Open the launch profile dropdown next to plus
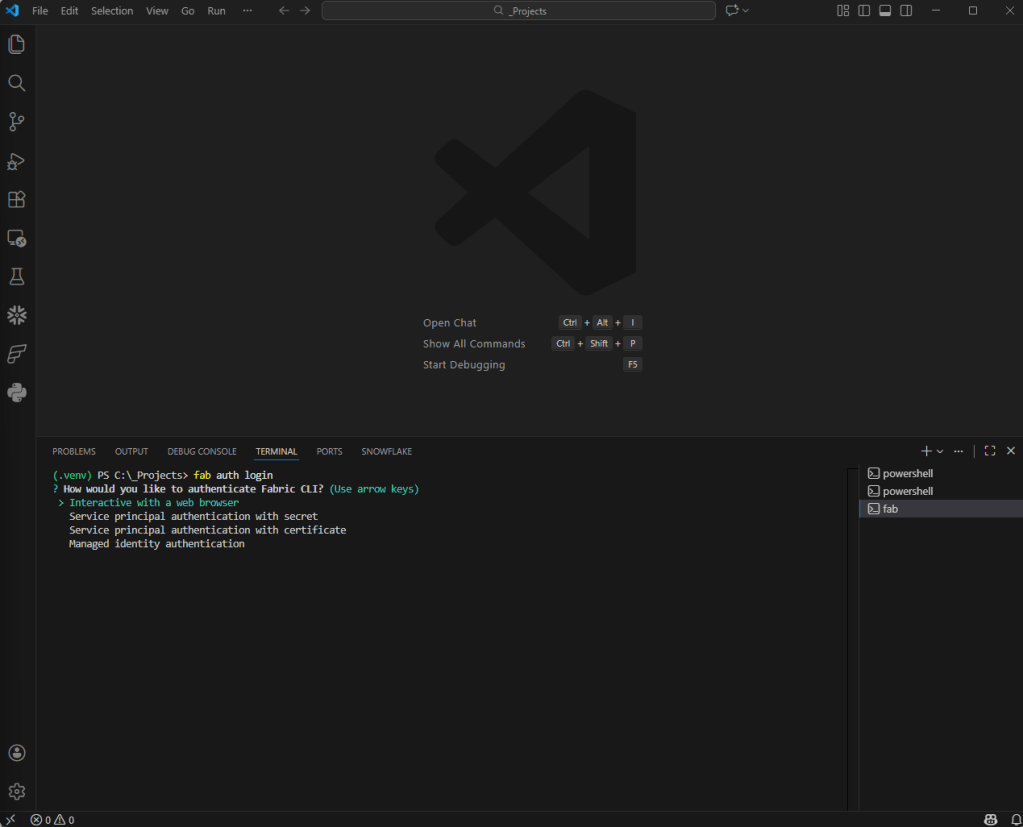This screenshot has width=1023, height=827. pyautogui.click(x=940, y=452)
